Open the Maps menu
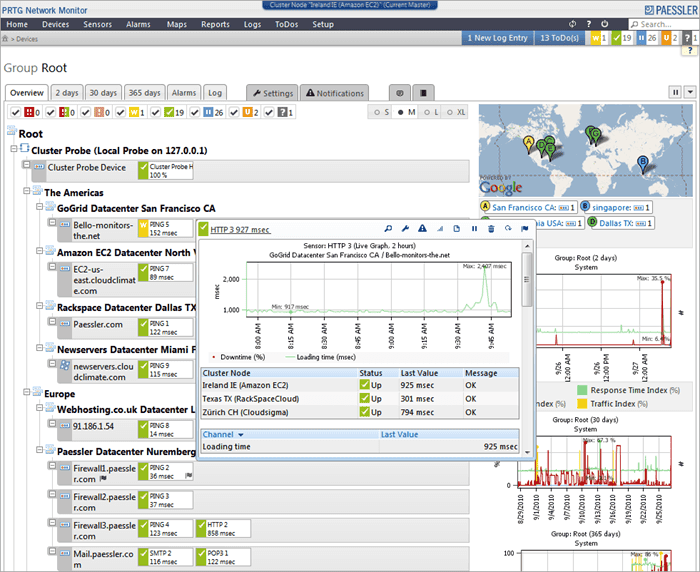The image size is (700, 572). click(x=177, y=24)
